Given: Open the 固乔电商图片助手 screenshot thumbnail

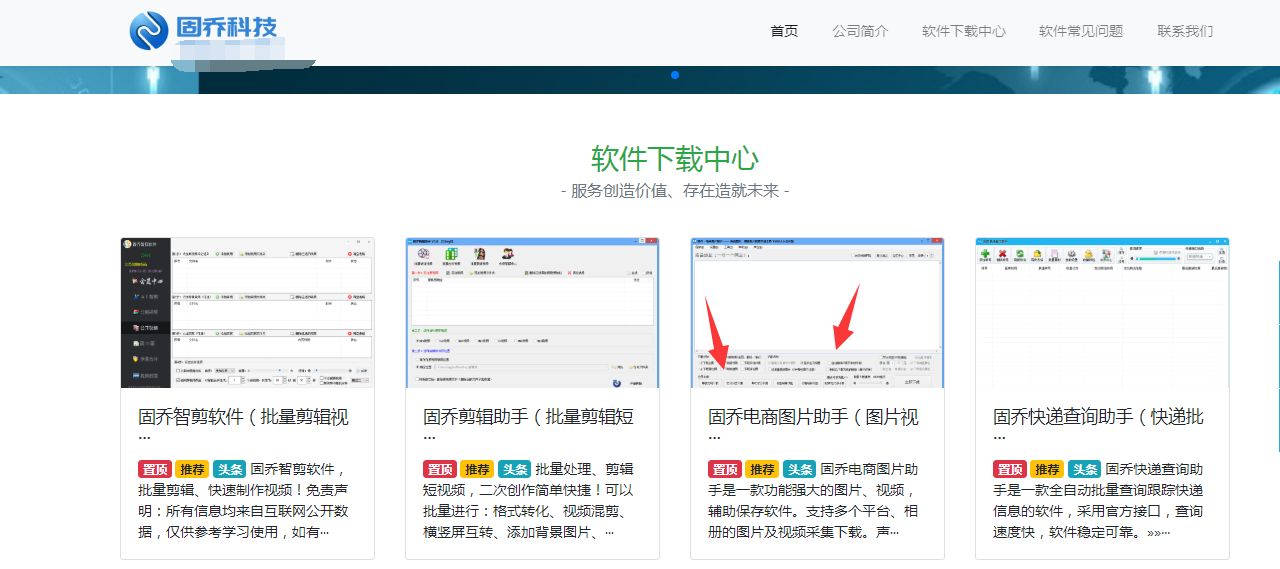Looking at the screenshot, I should [817, 312].
